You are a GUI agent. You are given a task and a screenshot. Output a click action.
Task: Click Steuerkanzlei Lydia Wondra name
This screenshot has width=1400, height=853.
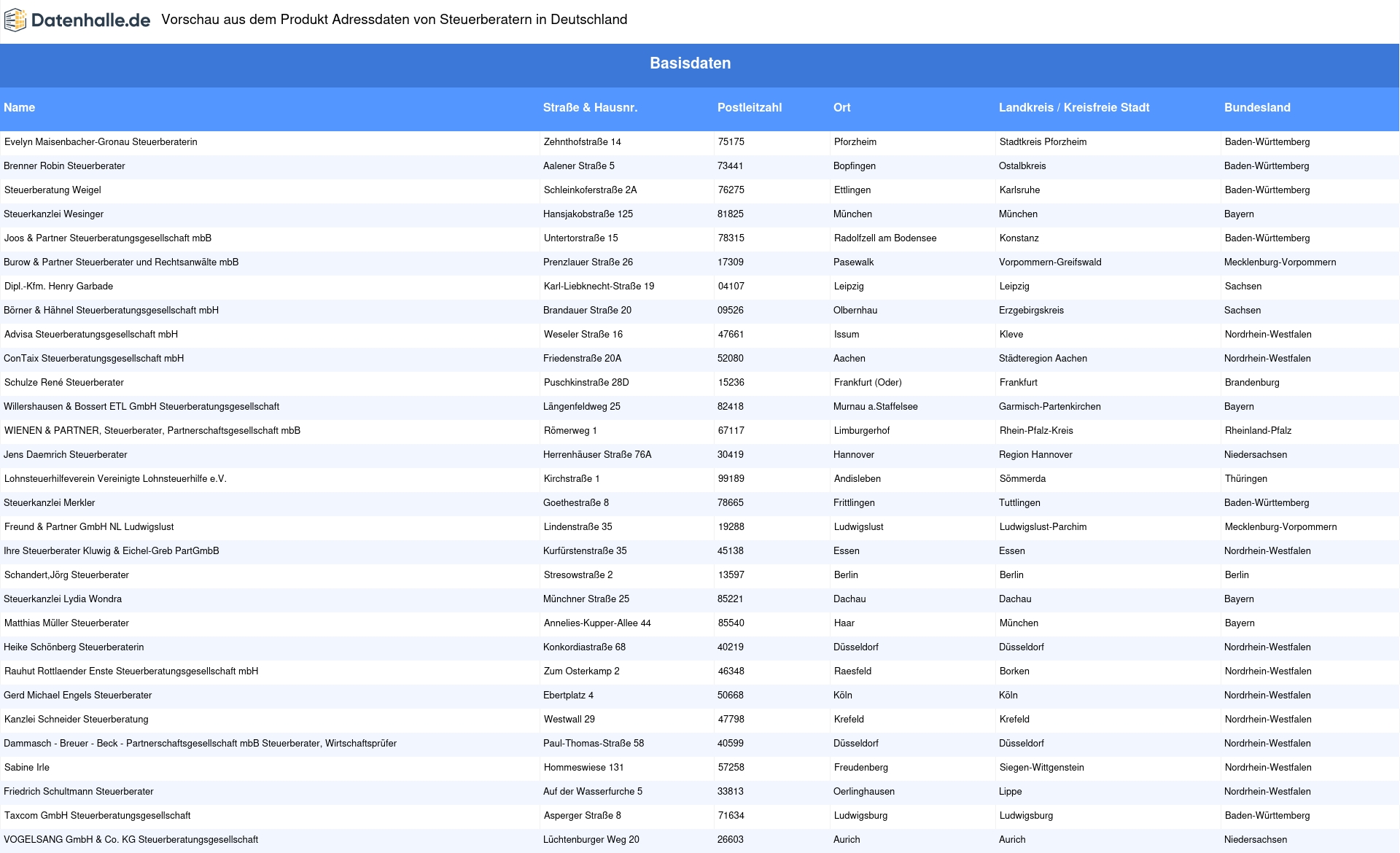coord(63,599)
